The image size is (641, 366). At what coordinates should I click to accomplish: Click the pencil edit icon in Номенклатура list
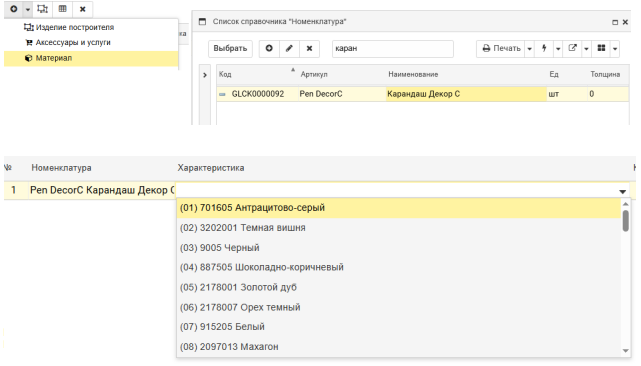click(x=289, y=48)
